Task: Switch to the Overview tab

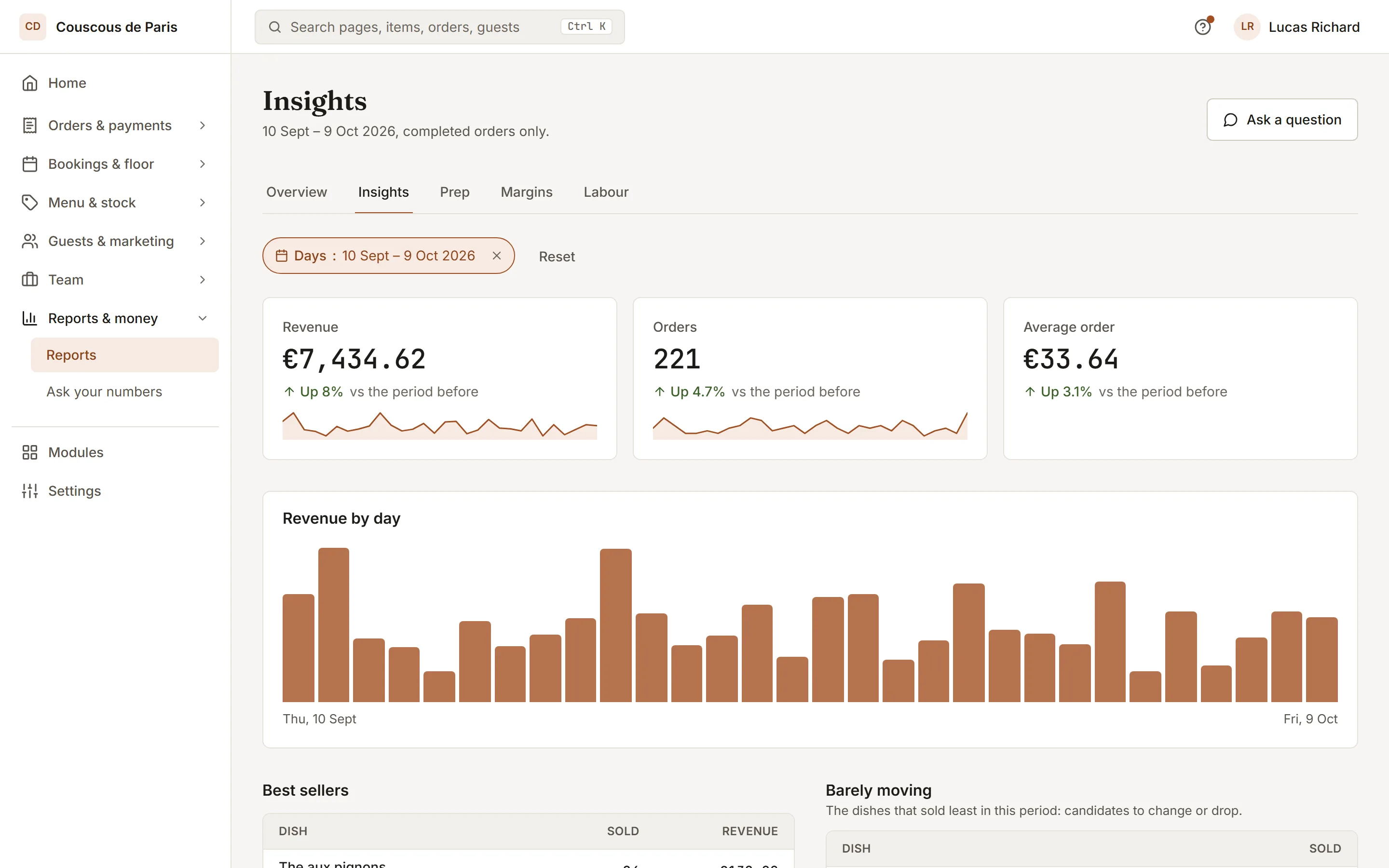Action: tap(296, 192)
